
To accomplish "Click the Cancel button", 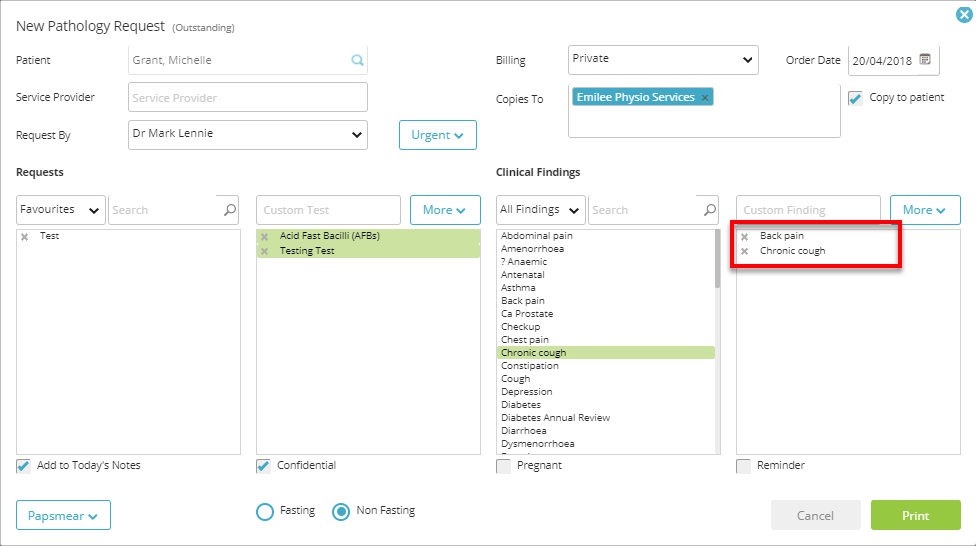I will pos(815,515).
